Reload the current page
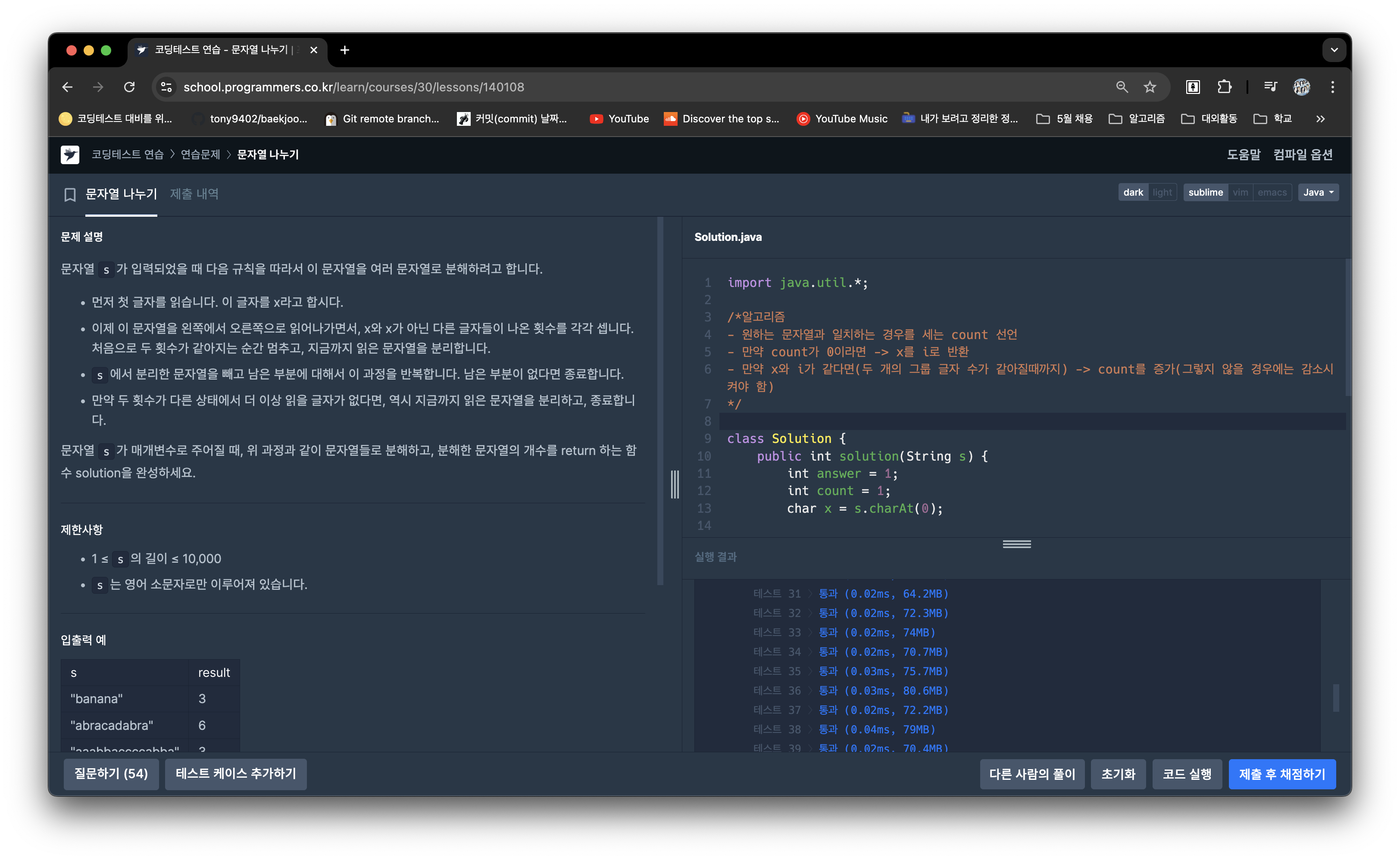Viewport: 1400px width, 860px height. (x=130, y=87)
